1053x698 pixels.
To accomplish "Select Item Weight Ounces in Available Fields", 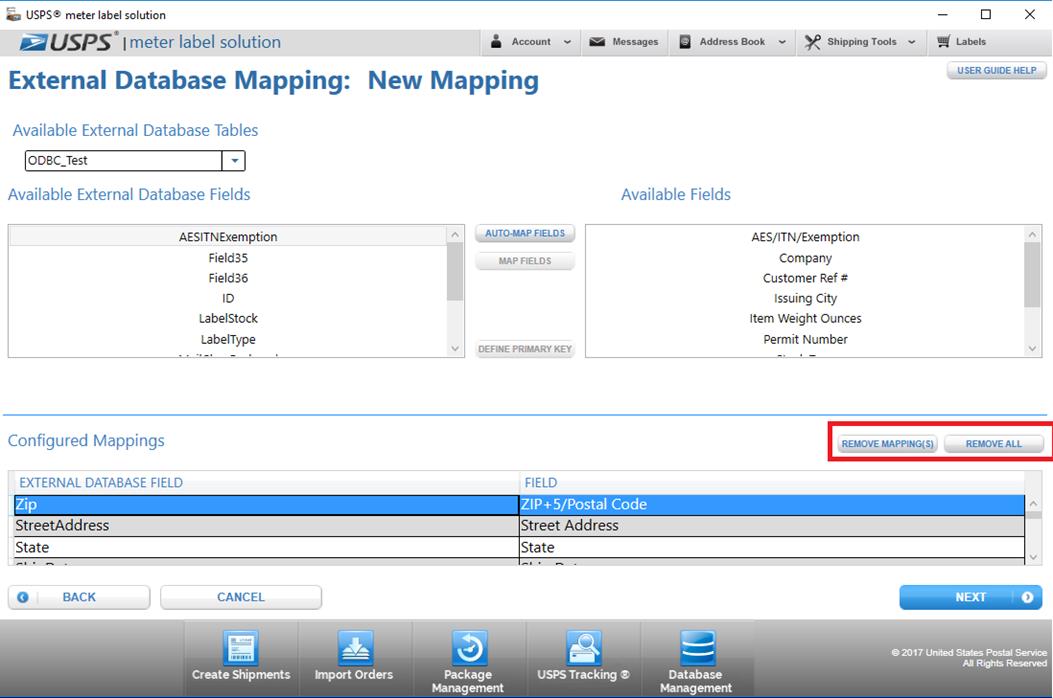I will pyautogui.click(x=805, y=318).
